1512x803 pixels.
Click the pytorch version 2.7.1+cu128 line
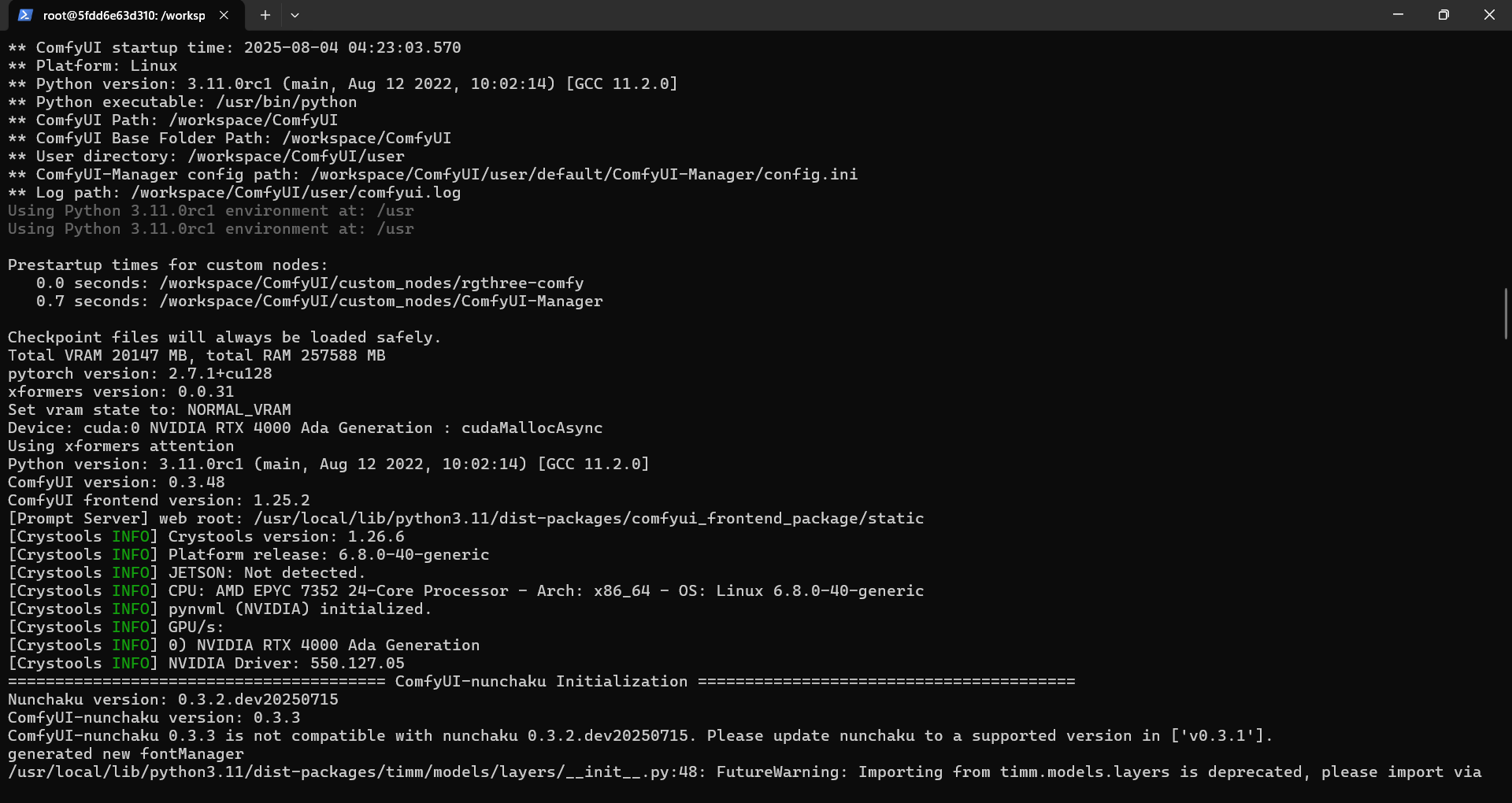coord(140,373)
